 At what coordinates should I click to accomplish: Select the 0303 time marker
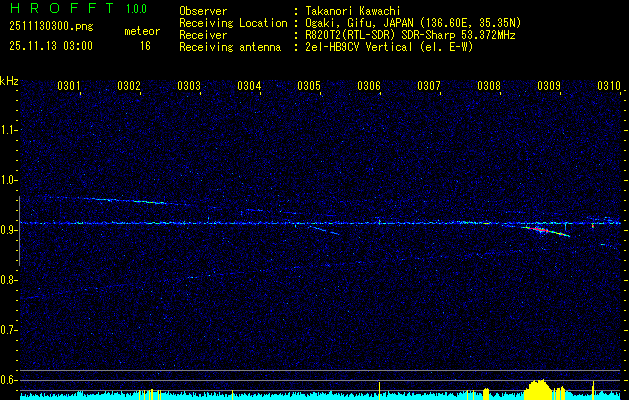pos(189,86)
